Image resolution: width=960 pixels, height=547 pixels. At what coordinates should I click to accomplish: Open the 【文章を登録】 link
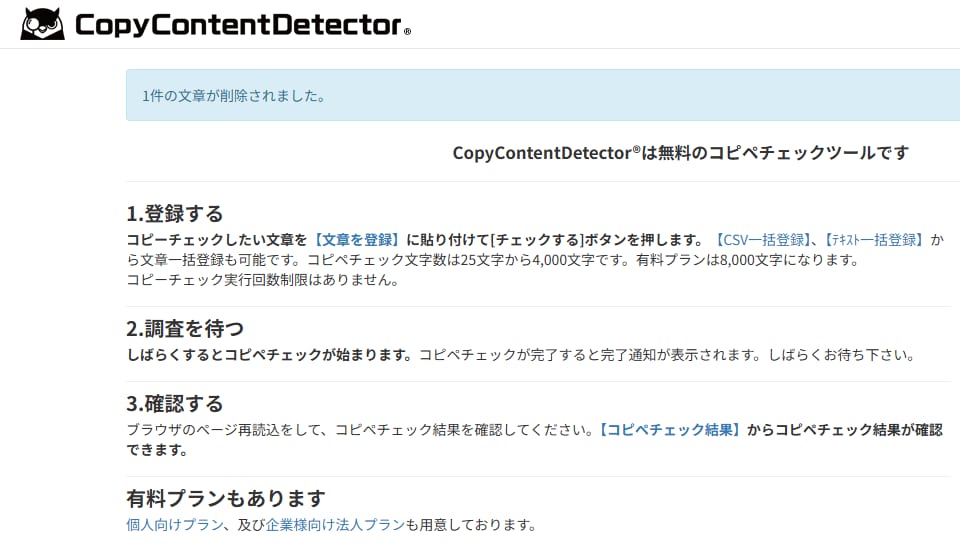357,240
